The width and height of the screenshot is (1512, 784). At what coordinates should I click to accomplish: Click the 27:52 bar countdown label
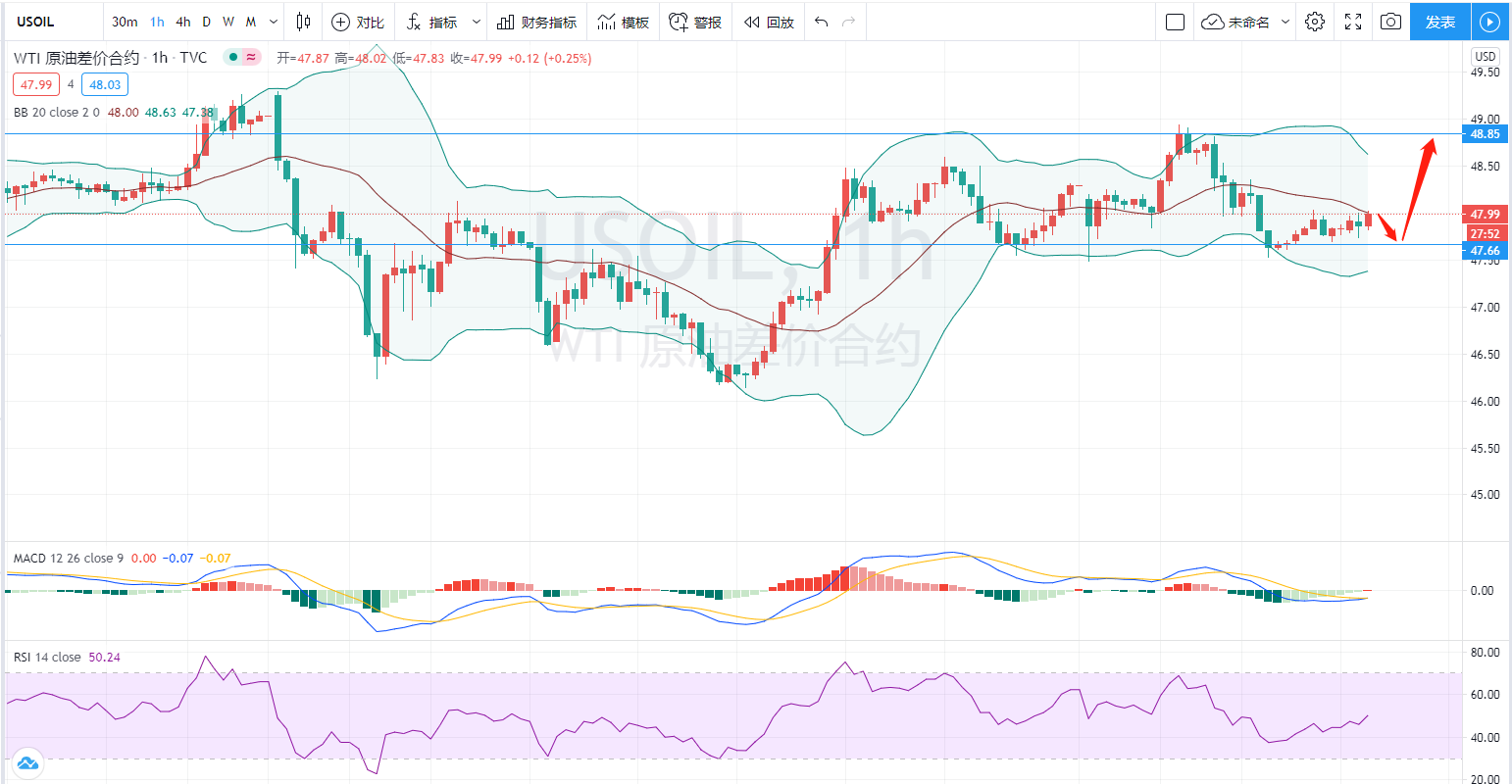[1486, 233]
